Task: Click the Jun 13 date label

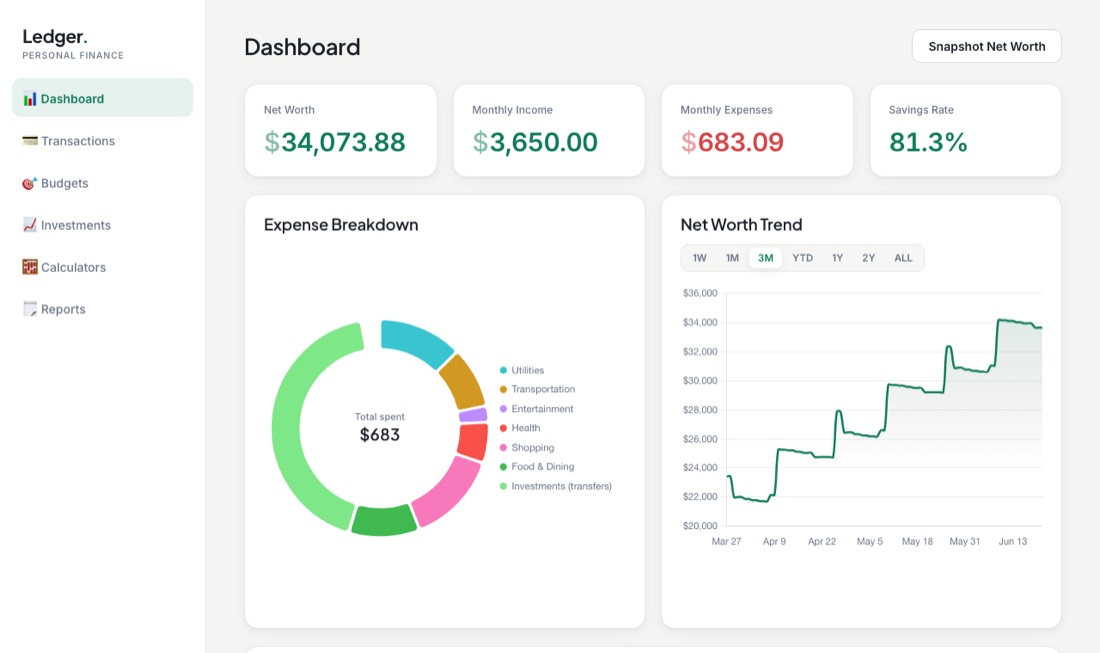Action: [1012, 541]
